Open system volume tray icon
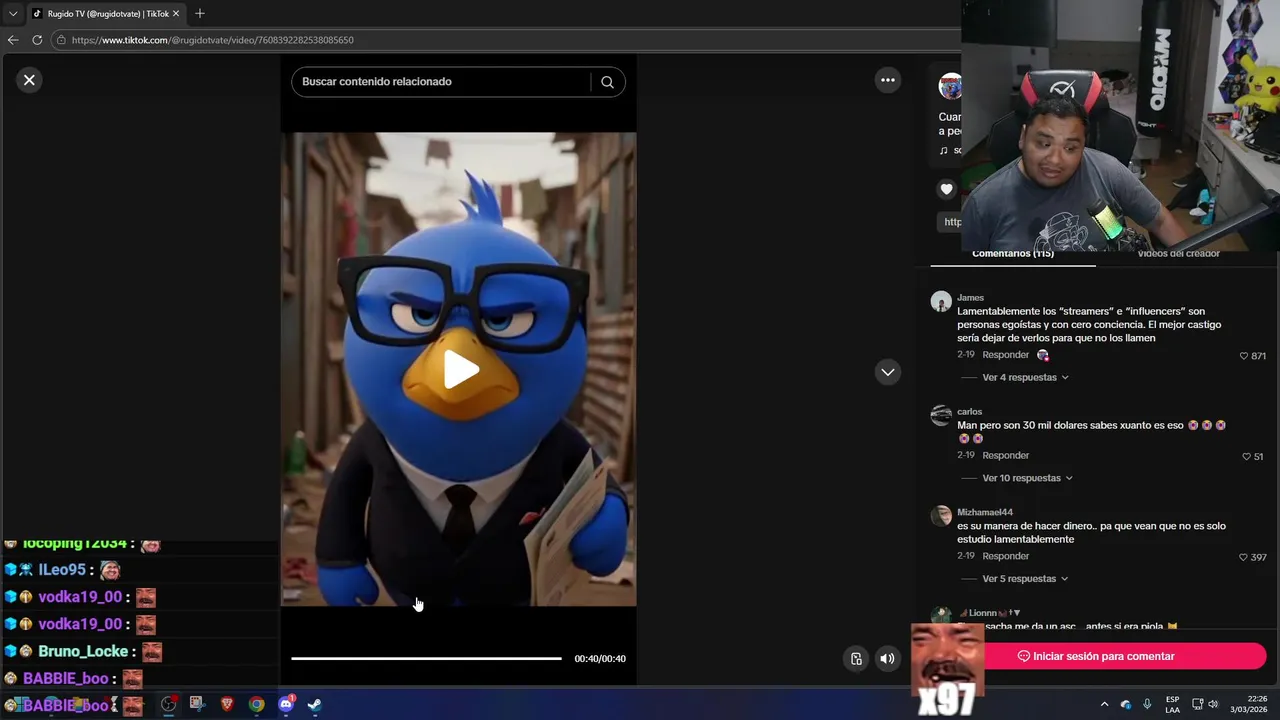Viewport: 1280px width, 720px height. click(x=1214, y=704)
